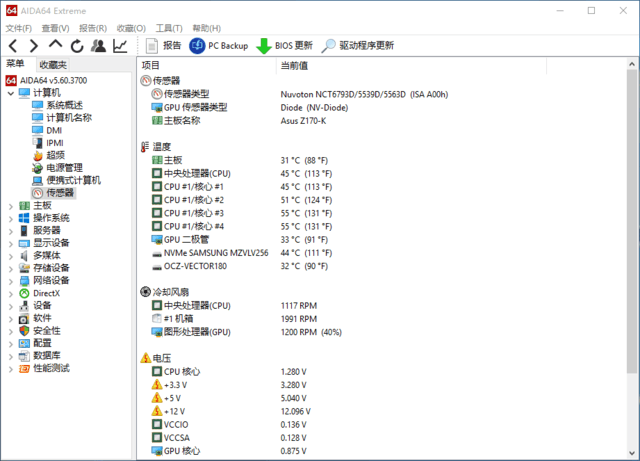Click the PC Backup toolbar button

tap(218, 45)
